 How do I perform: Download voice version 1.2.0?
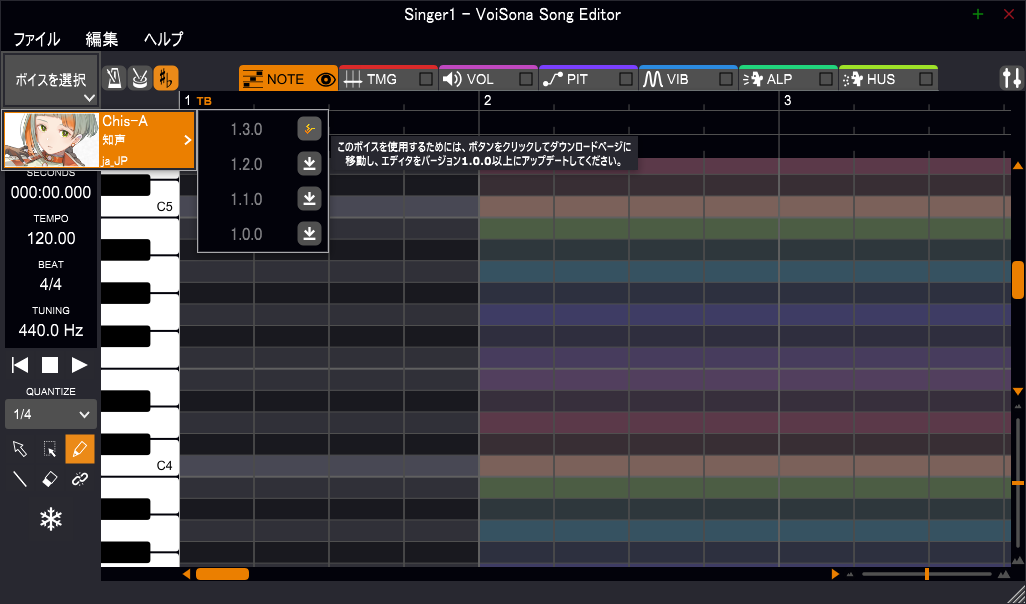(310, 164)
